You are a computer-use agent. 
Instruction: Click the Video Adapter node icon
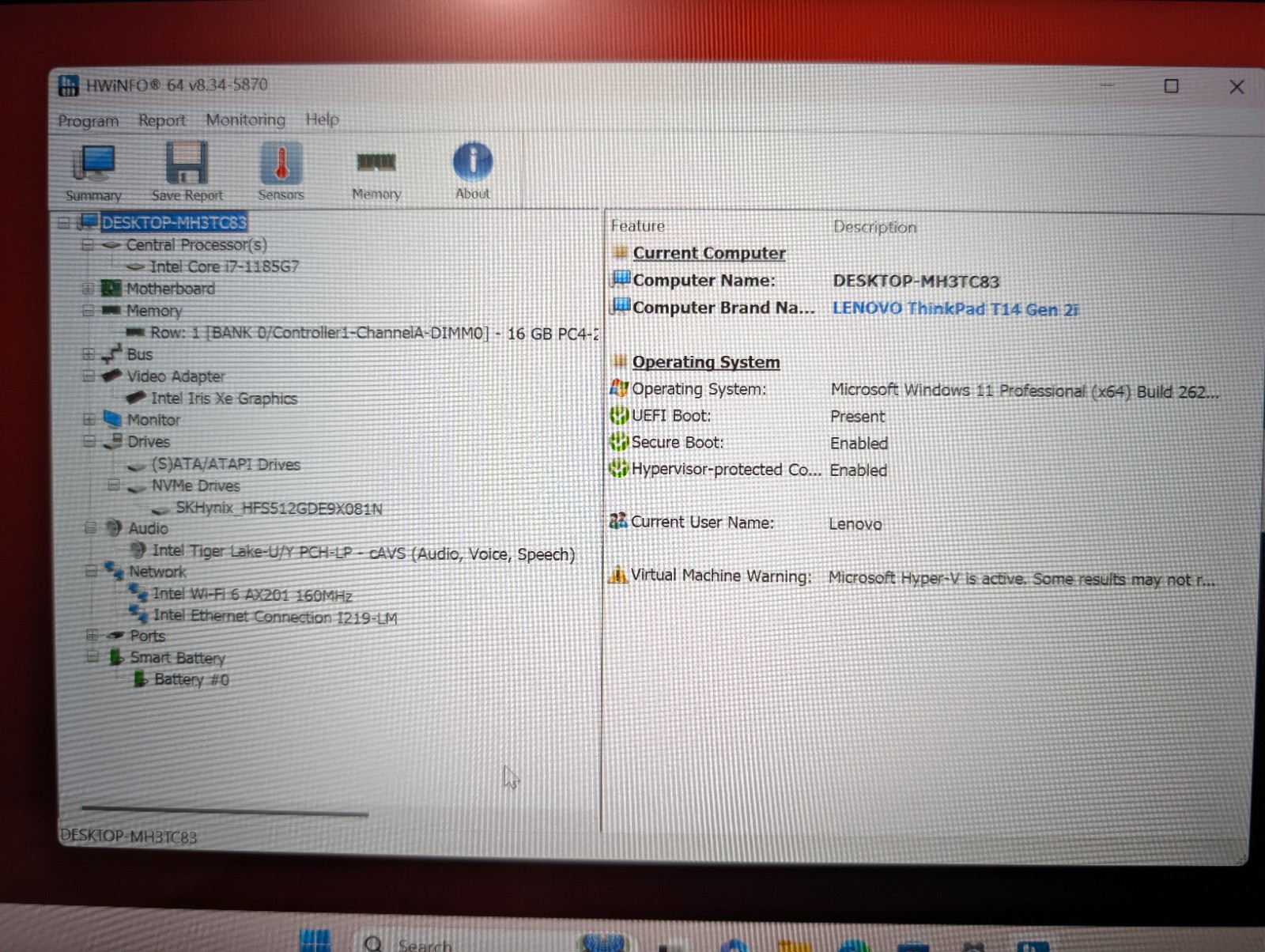pyautogui.click(x=111, y=375)
